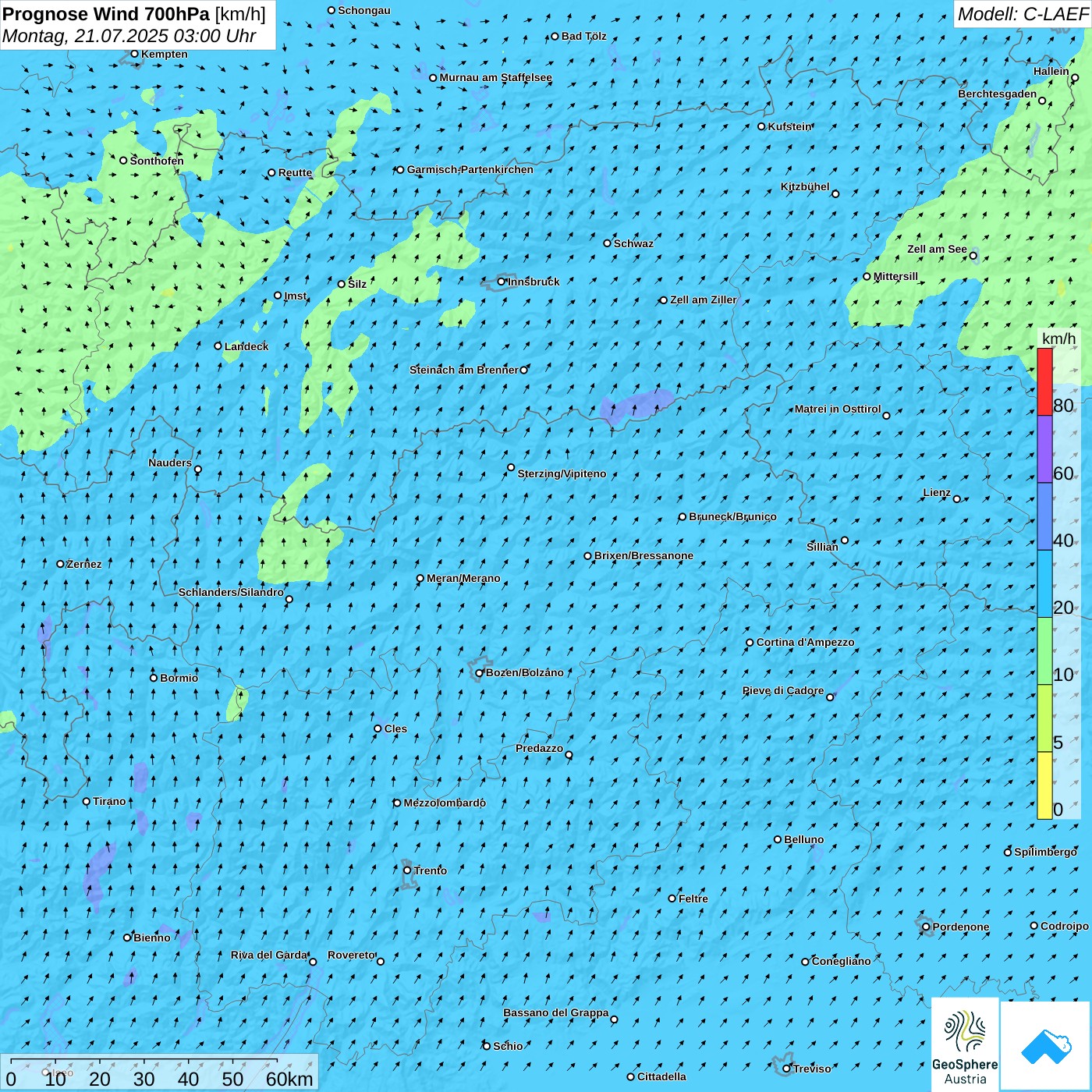The height and width of the screenshot is (1092, 1092).
Task: Click the Lienz location dot
Action: [x=957, y=499]
